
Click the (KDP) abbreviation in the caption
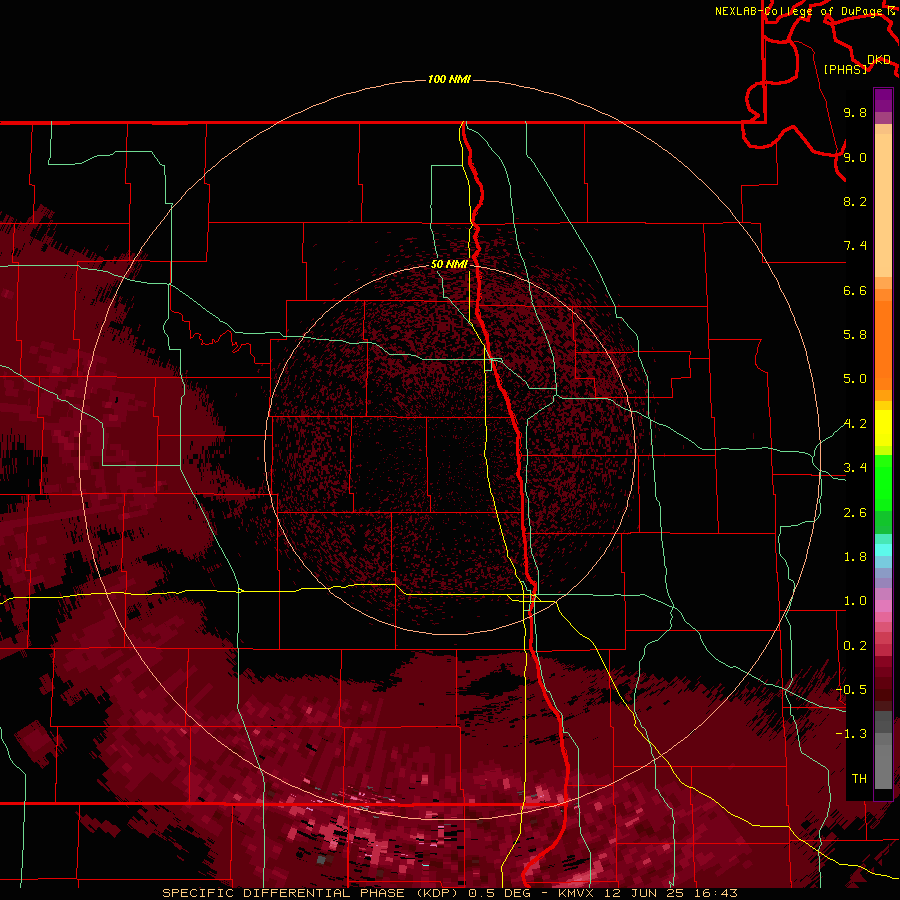point(439,893)
